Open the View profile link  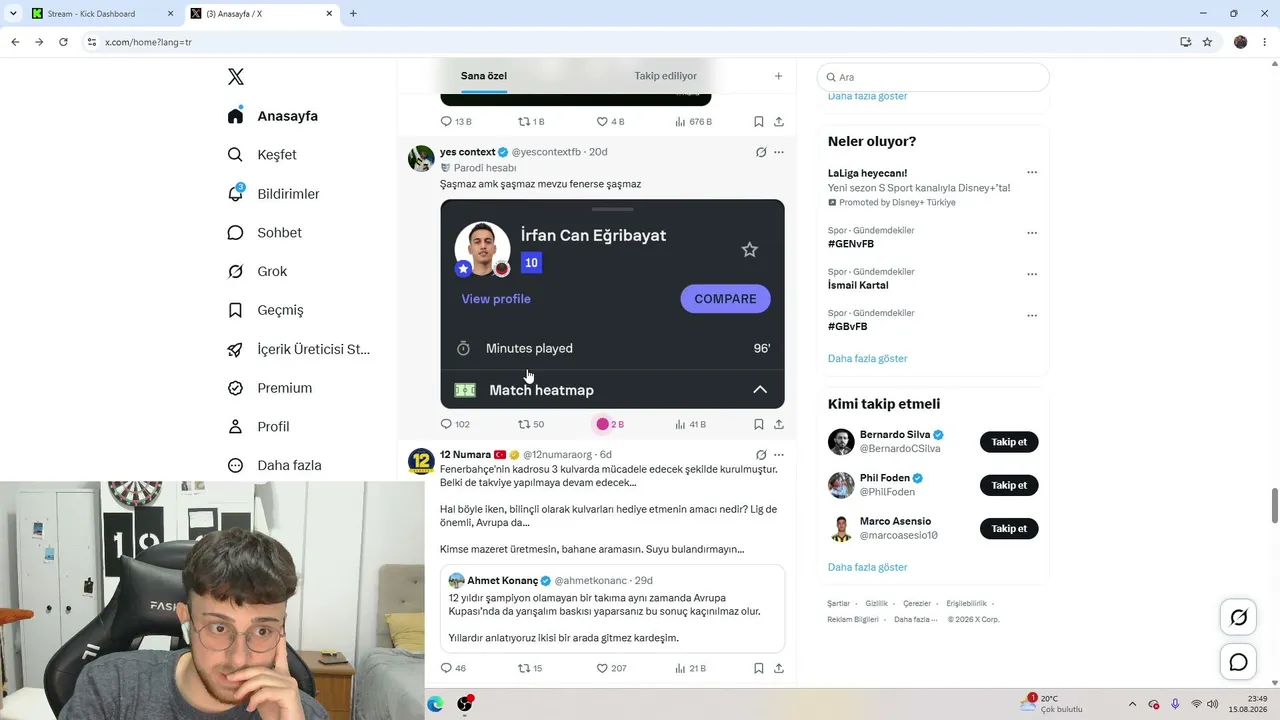pos(496,299)
